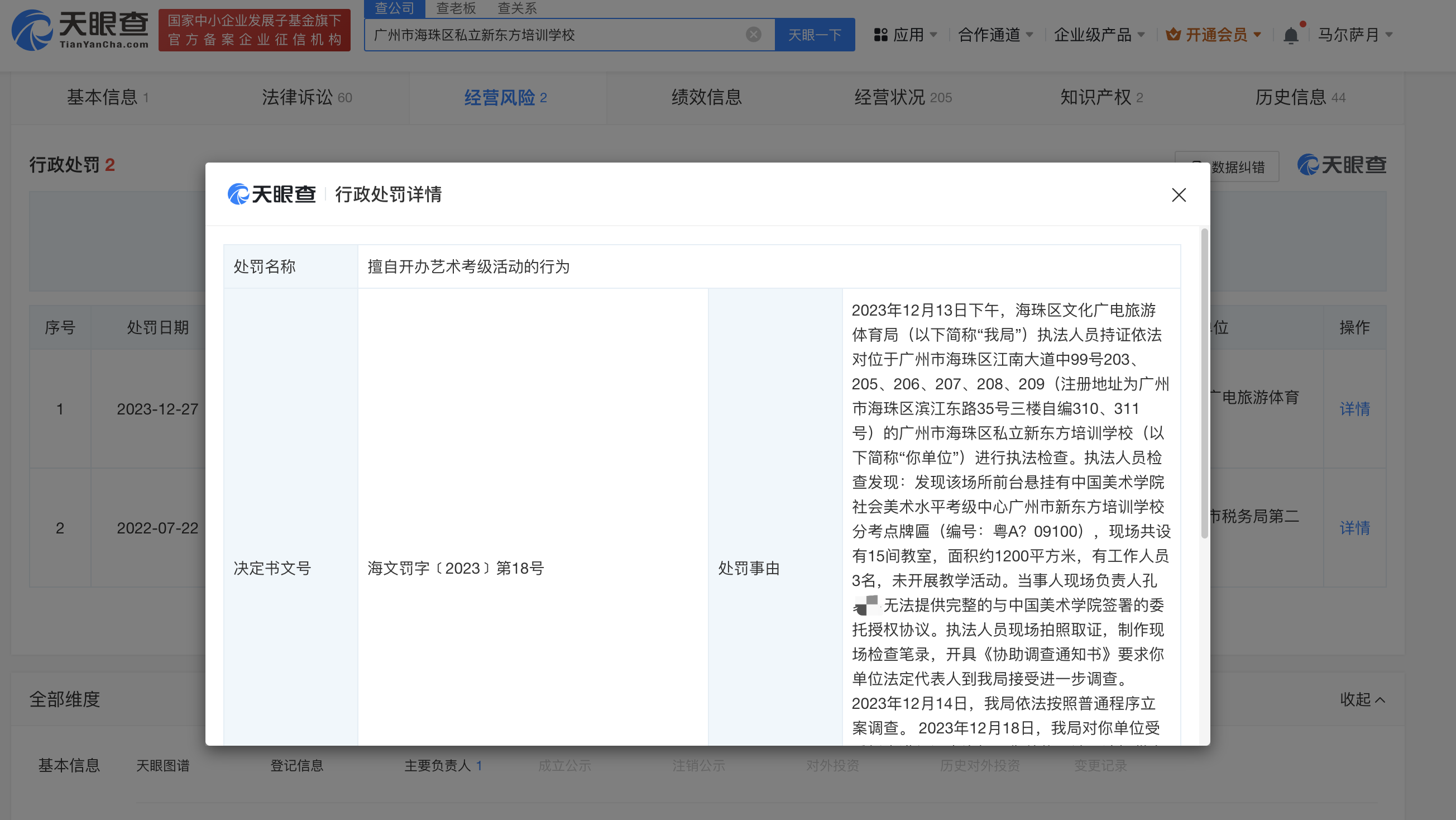Click the 天眼查 logo in dialog header

point(272,194)
